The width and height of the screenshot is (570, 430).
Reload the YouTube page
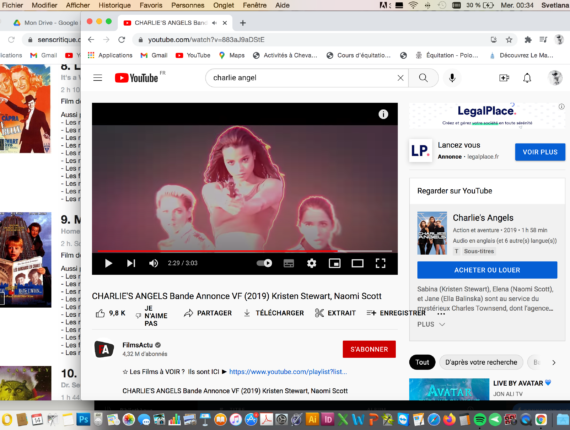(x=121, y=40)
